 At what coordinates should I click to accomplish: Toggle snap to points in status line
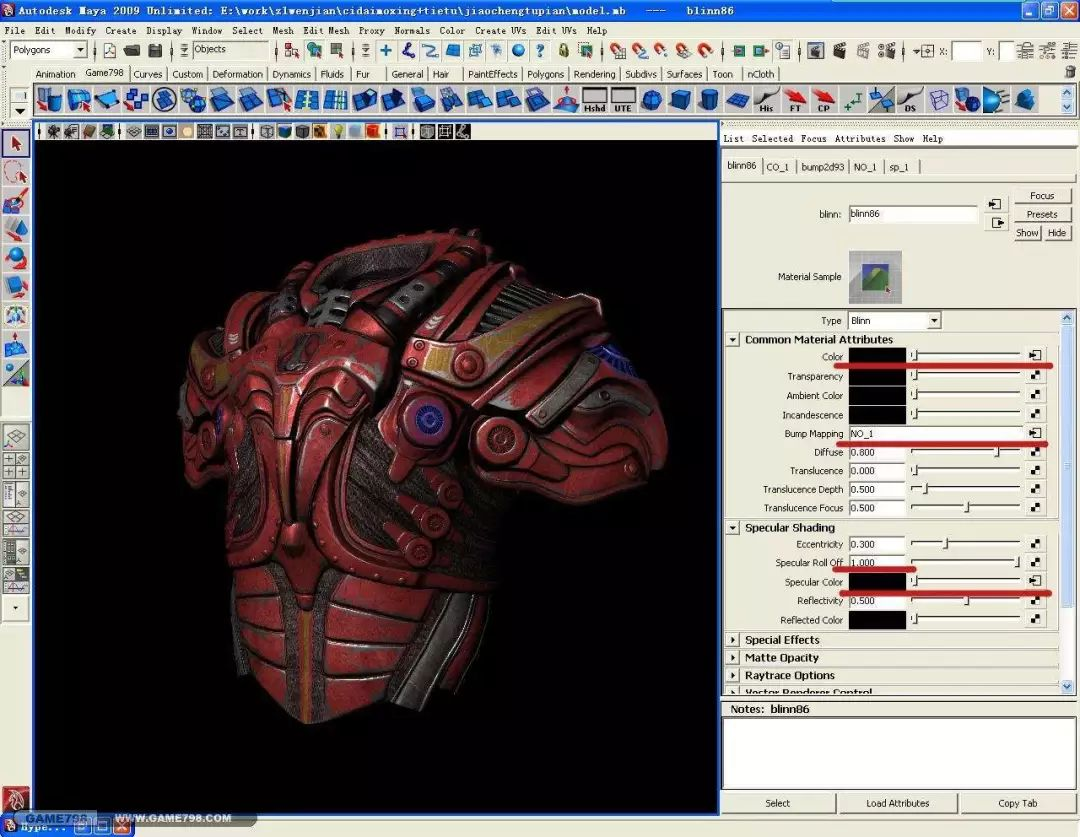point(661,50)
